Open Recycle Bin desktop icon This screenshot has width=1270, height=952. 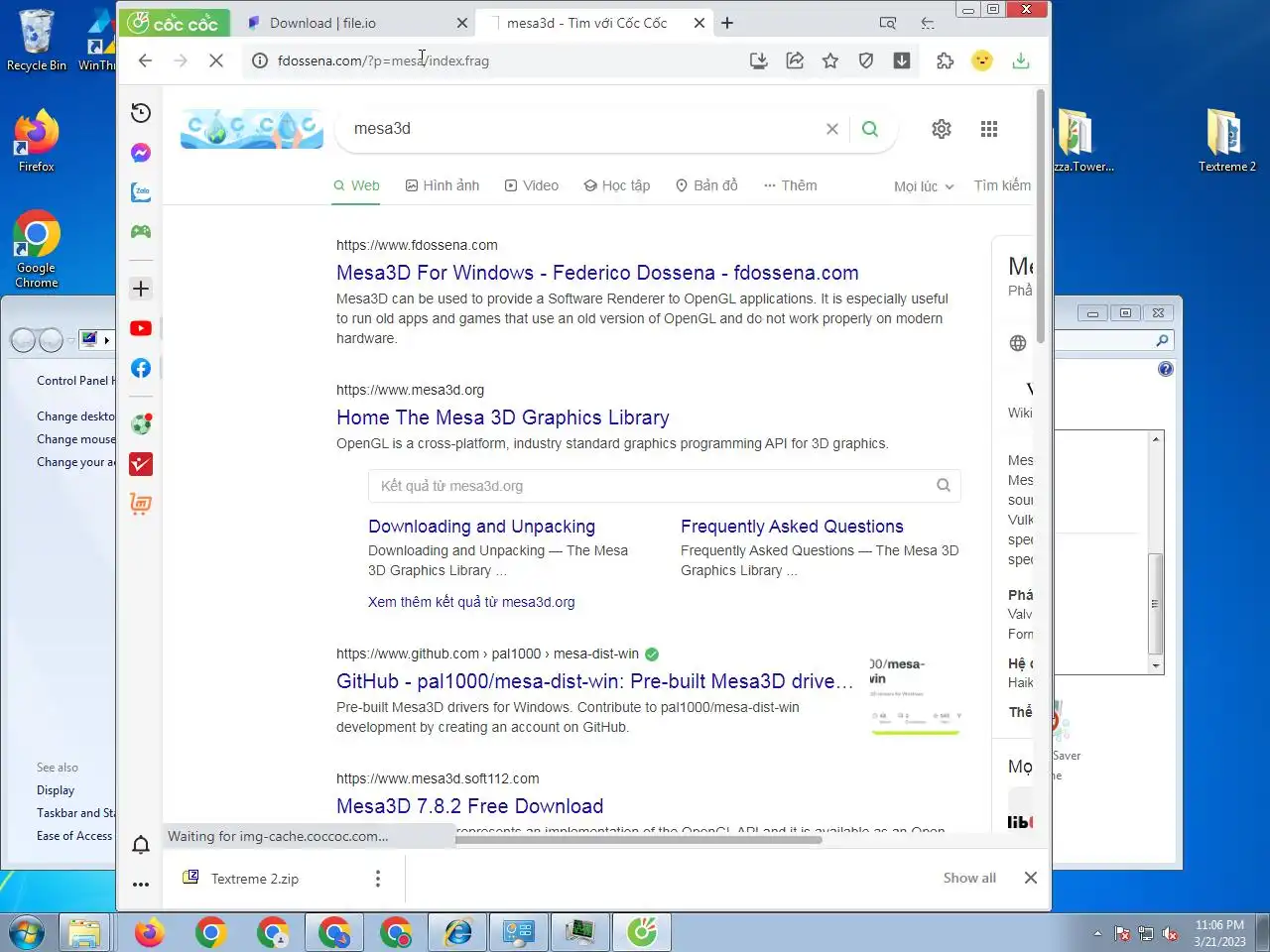tap(36, 40)
